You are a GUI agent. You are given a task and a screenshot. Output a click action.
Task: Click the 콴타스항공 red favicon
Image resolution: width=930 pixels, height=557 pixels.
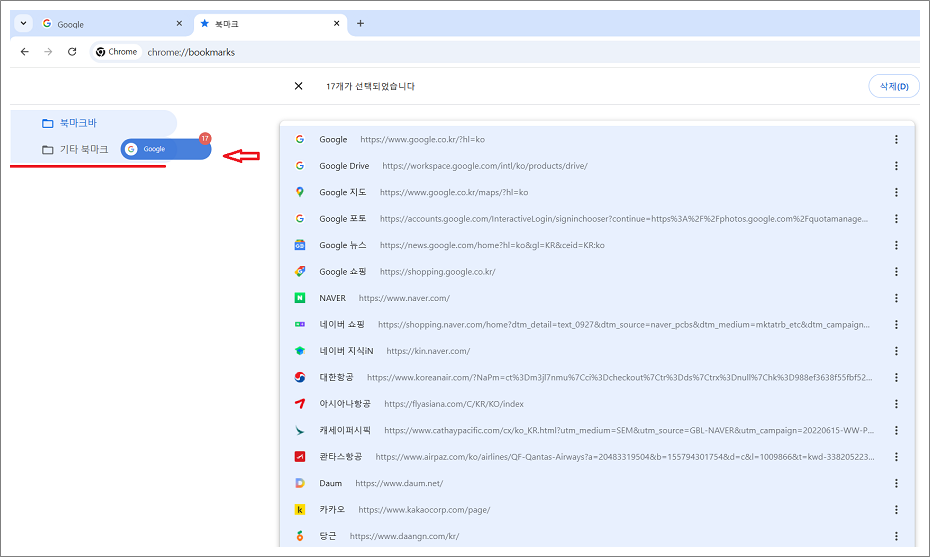(x=300, y=457)
